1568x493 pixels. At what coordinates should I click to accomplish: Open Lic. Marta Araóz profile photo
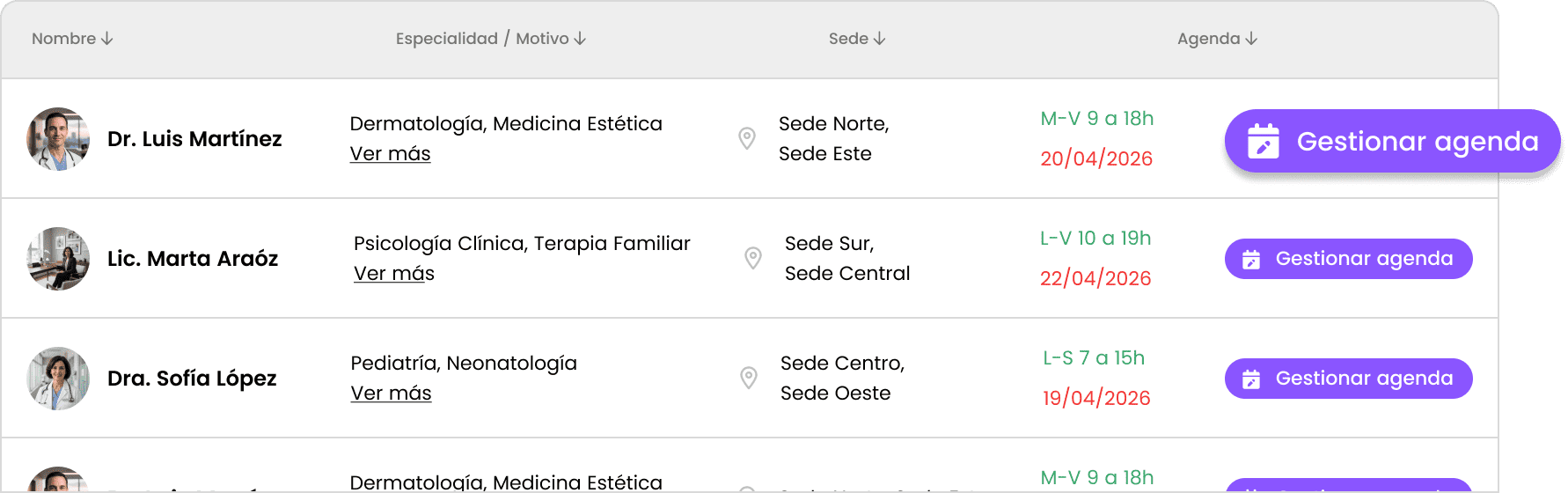coord(58,259)
